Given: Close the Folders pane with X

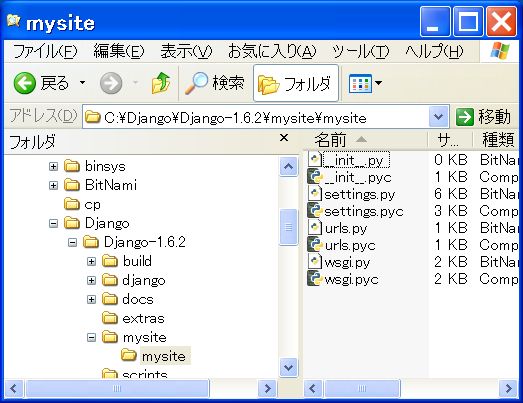Looking at the screenshot, I should (x=284, y=137).
